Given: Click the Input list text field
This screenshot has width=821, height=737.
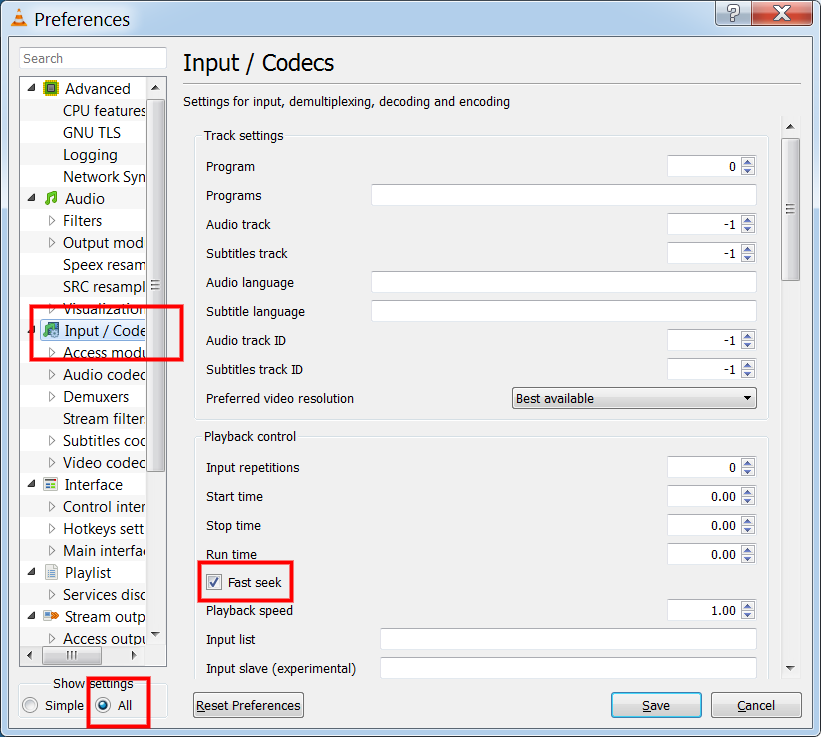Looking at the screenshot, I should [x=568, y=639].
